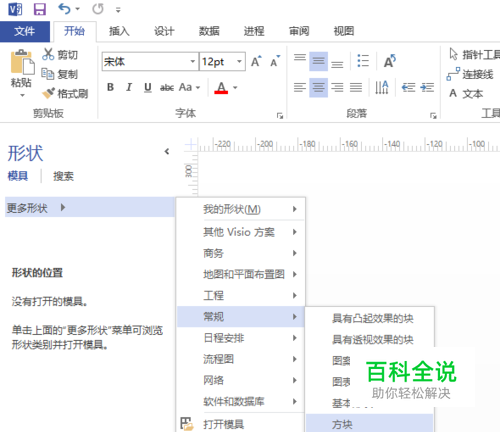Click the 粘贴 paste clipboard icon
Viewport: 500px width, 432px height.
click(22, 62)
